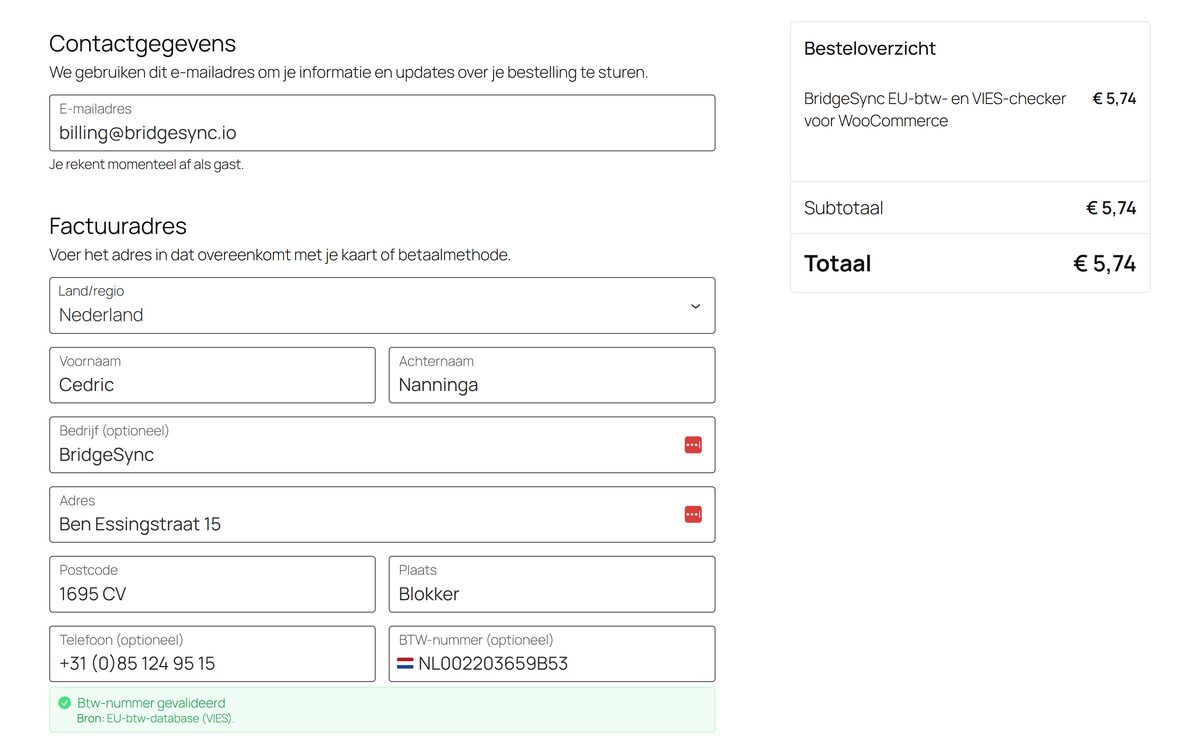Click the Netherlands flag in BTW-nummer field
The width and height of the screenshot is (1200, 754).
coord(405,663)
